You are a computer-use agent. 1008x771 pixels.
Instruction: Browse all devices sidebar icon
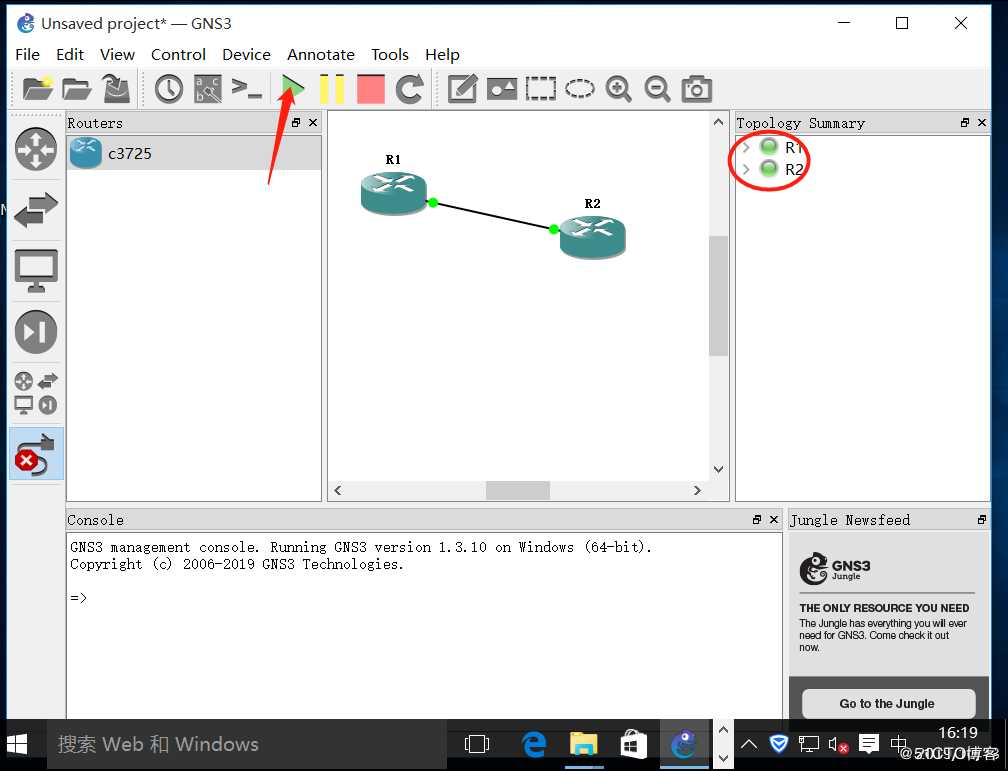(x=36, y=393)
